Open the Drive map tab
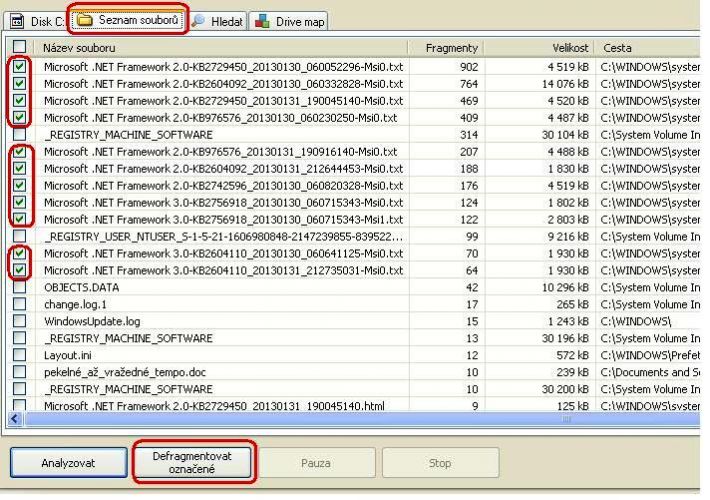The image size is (710, 500). coord(288,21)
